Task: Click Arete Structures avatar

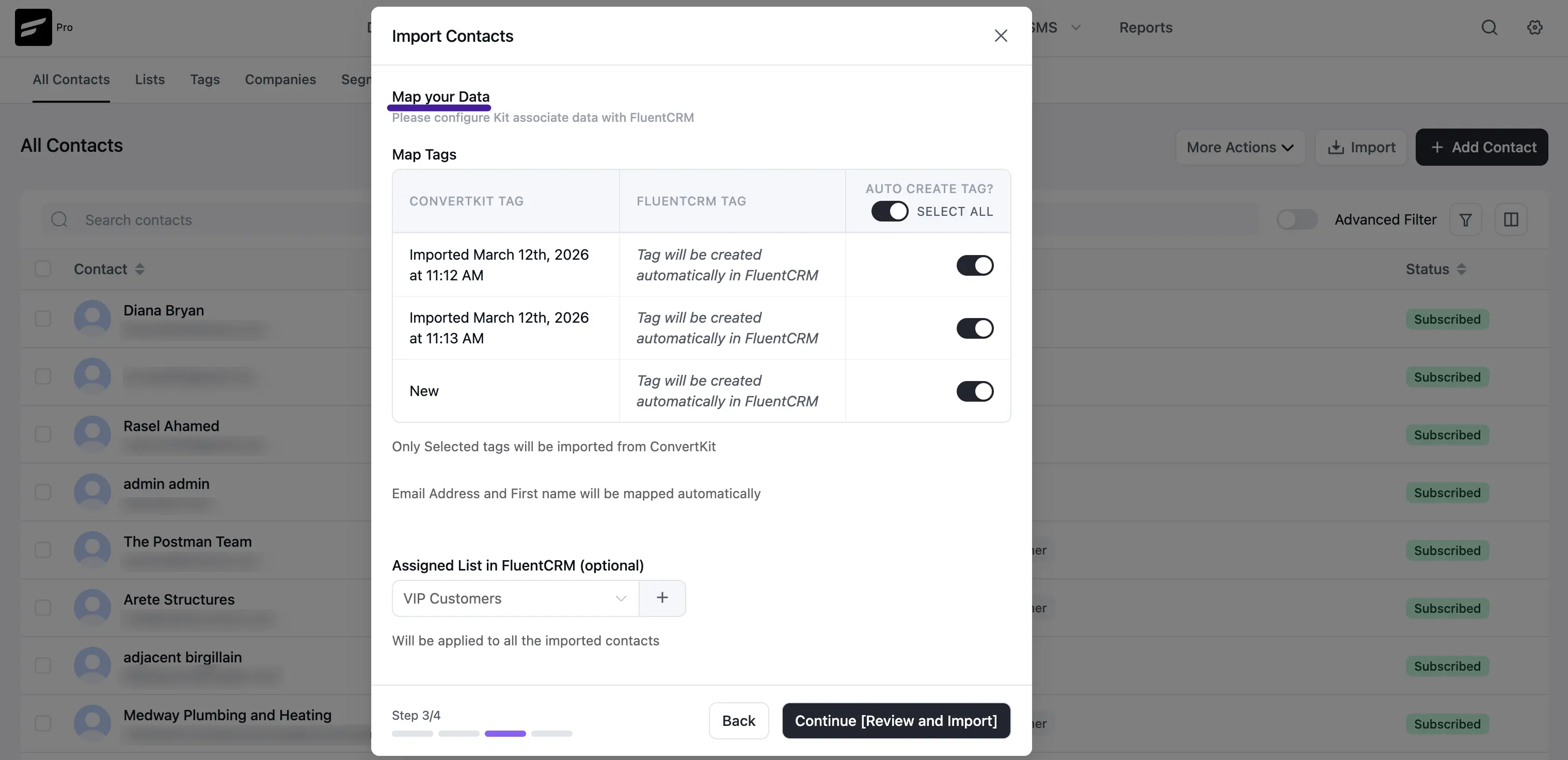Action: (x=92, y=607)
